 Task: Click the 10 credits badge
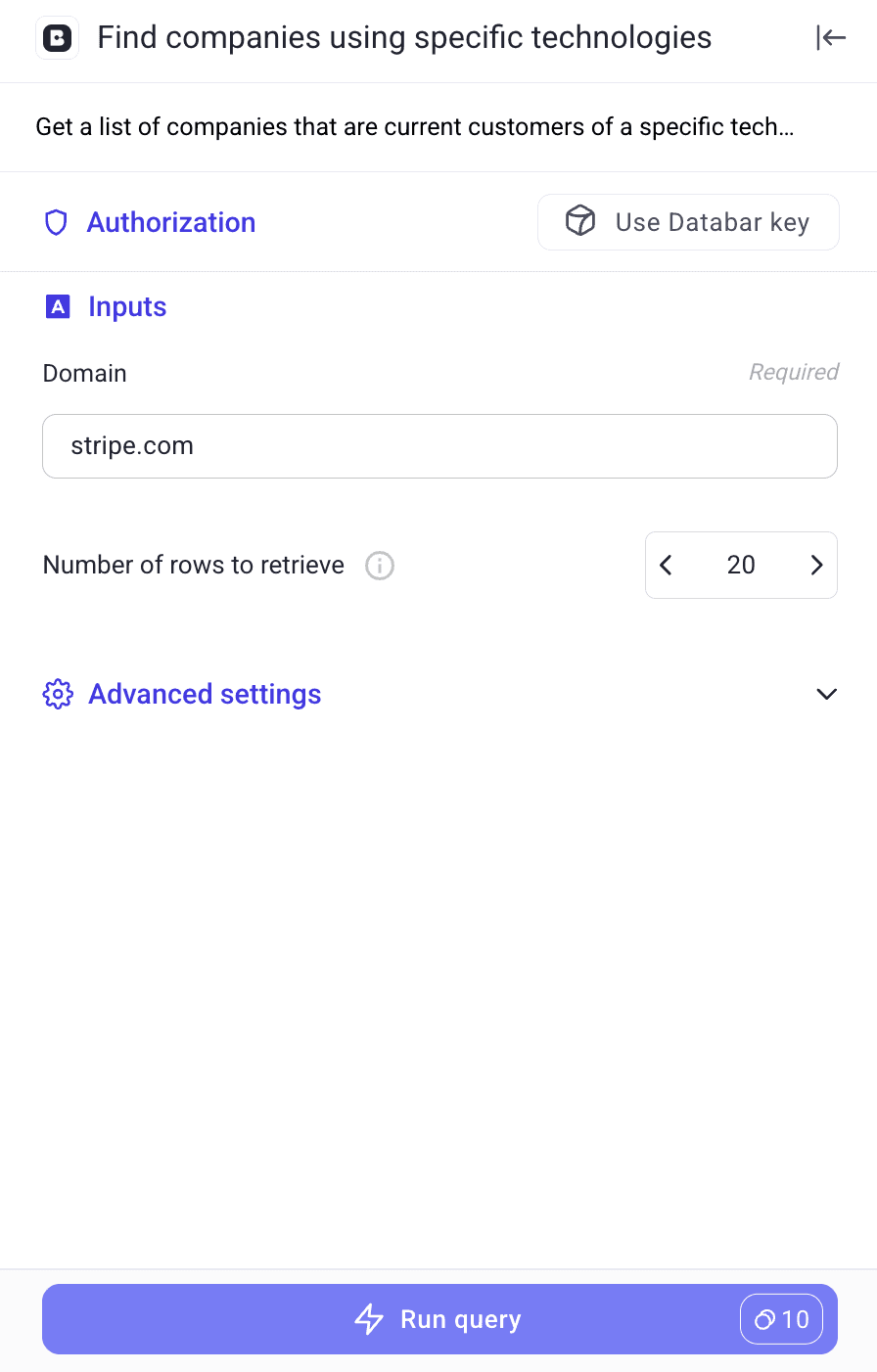click(x=782, y=1319)
